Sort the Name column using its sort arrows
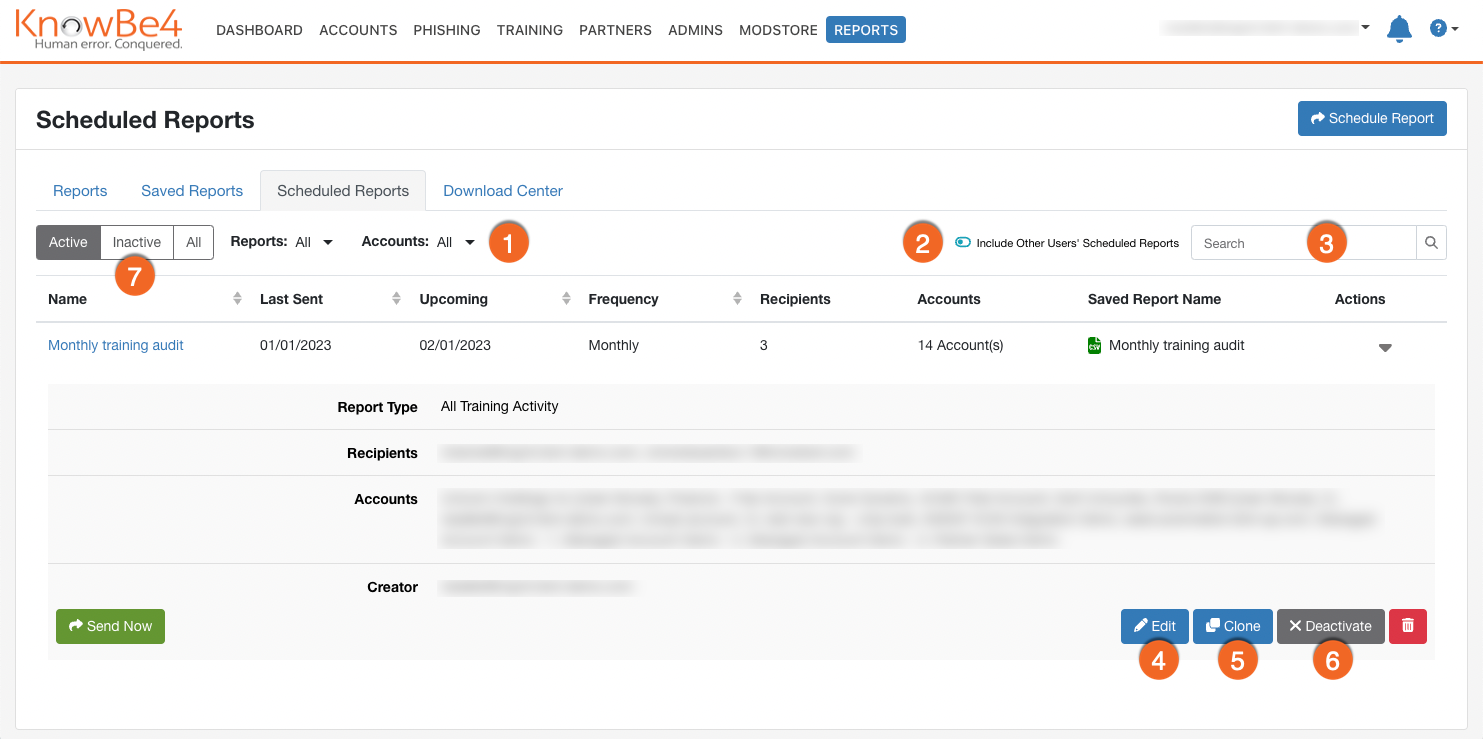This screenshot has width=1483, height=739. point(237,298)
